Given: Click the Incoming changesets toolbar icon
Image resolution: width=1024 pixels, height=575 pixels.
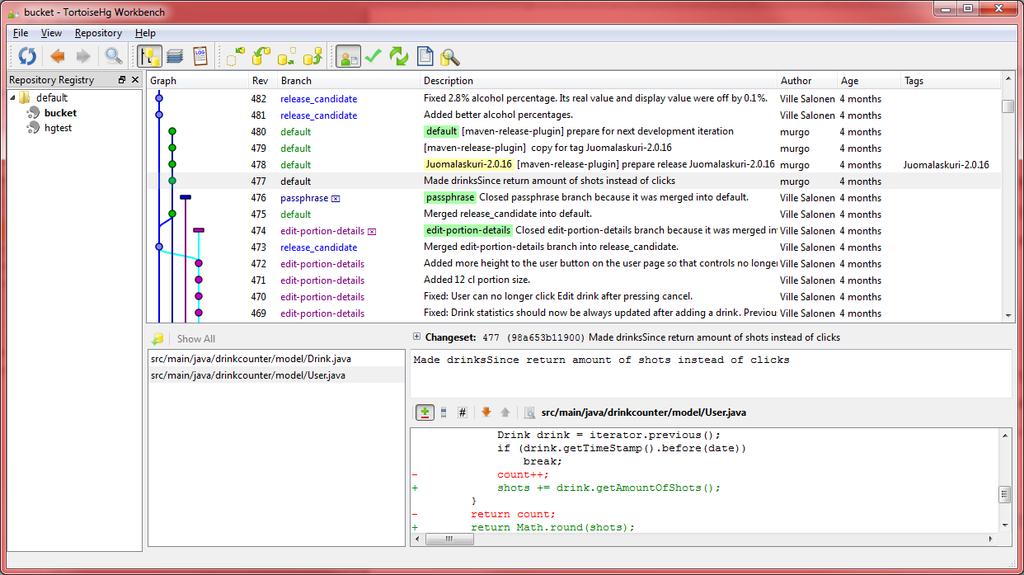Looking at the screenshot, I should click(x=235, y=57).
